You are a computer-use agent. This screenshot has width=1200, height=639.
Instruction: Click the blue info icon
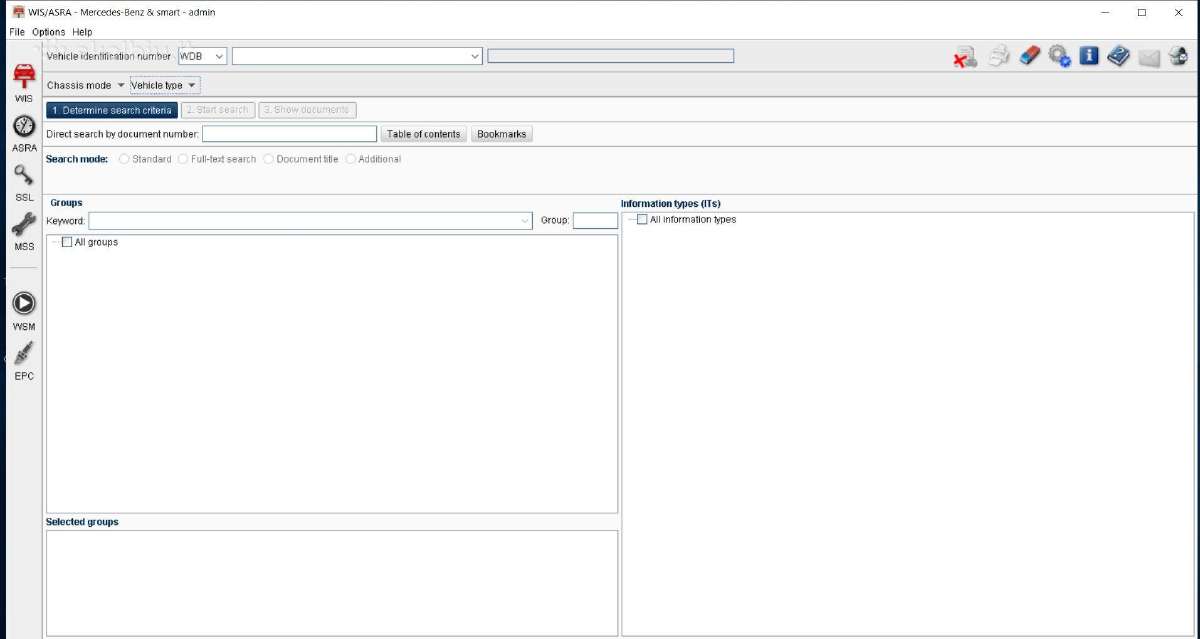coord(1089,56)
